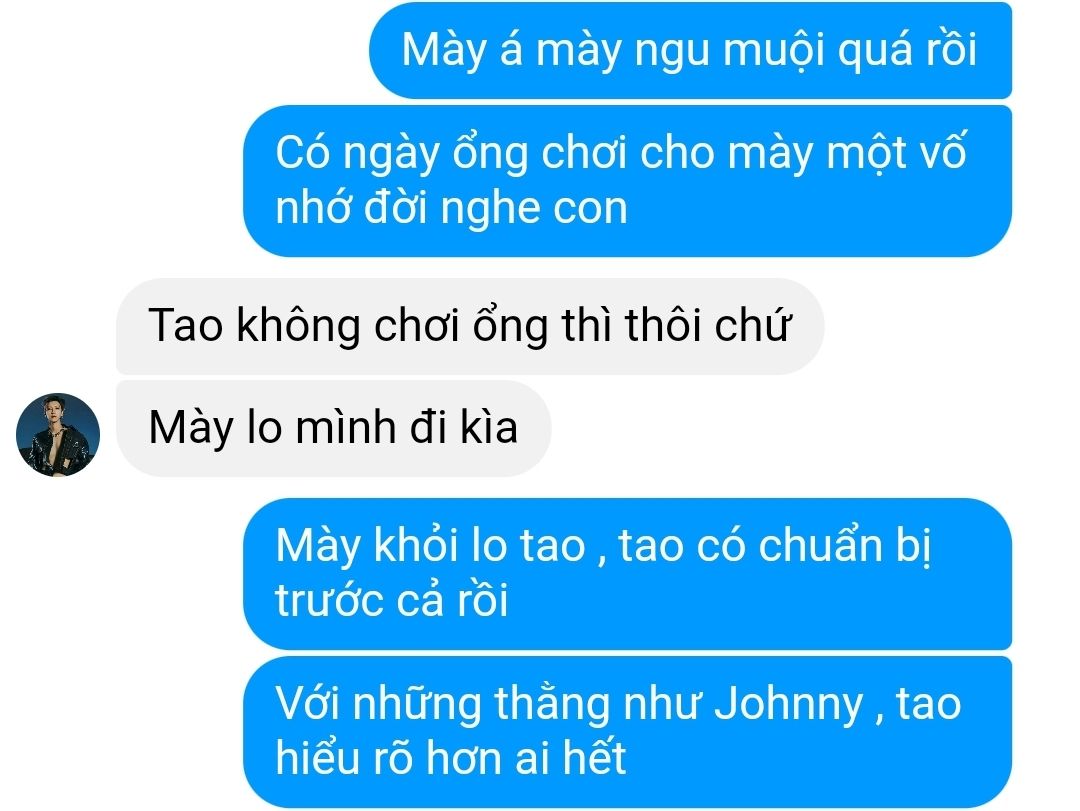Tap the 'Mày lo mình đi kìa' bubble
The image size is (1080, 811).
[x=333, y=428]
